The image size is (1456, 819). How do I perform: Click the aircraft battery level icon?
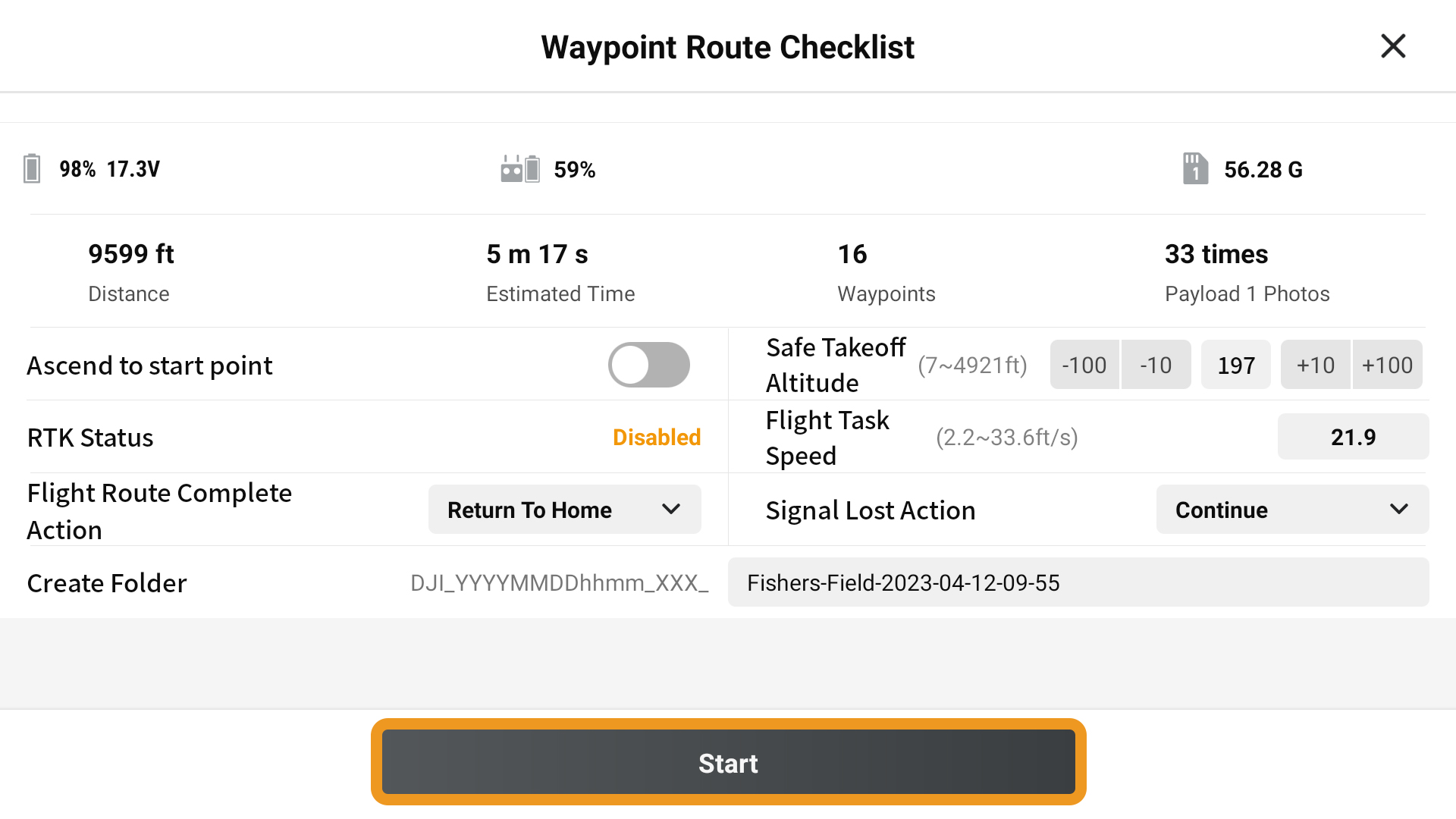click(32, 168)
